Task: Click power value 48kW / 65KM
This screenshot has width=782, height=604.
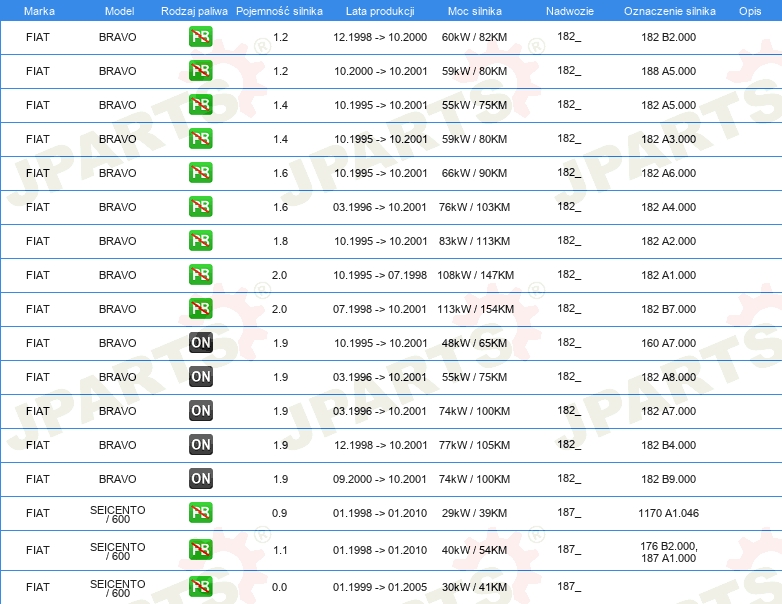Action: point(474,343)
